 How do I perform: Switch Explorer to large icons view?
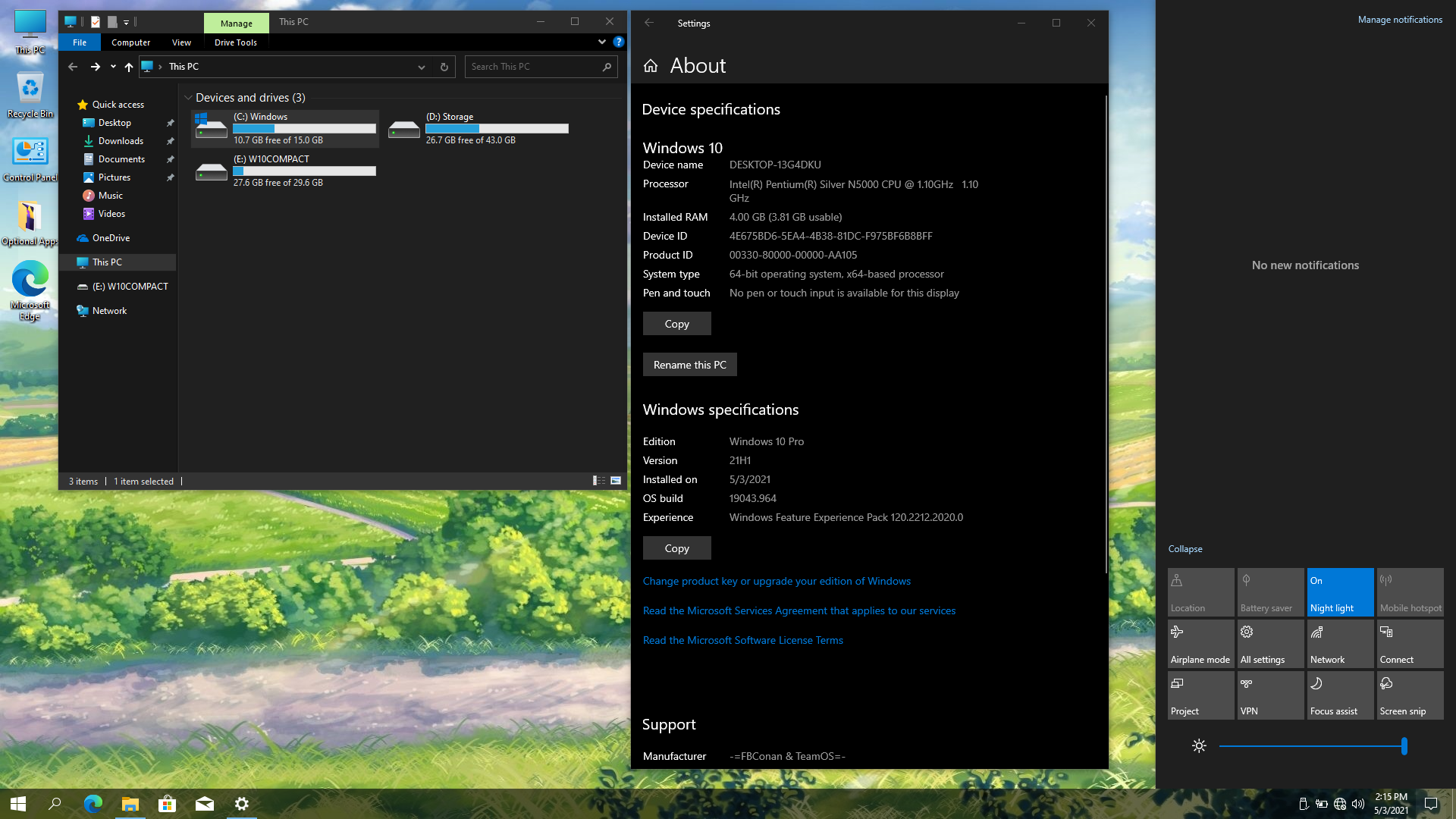(616, 481)
